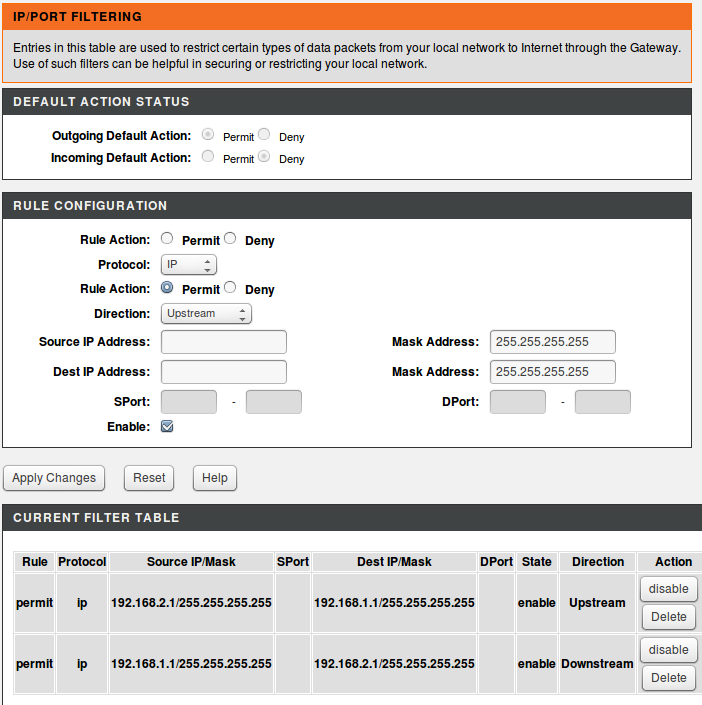Click the RULE CONFIGURATION heading
The width and height of the screenshot is (702, 705).
(90, 206)
